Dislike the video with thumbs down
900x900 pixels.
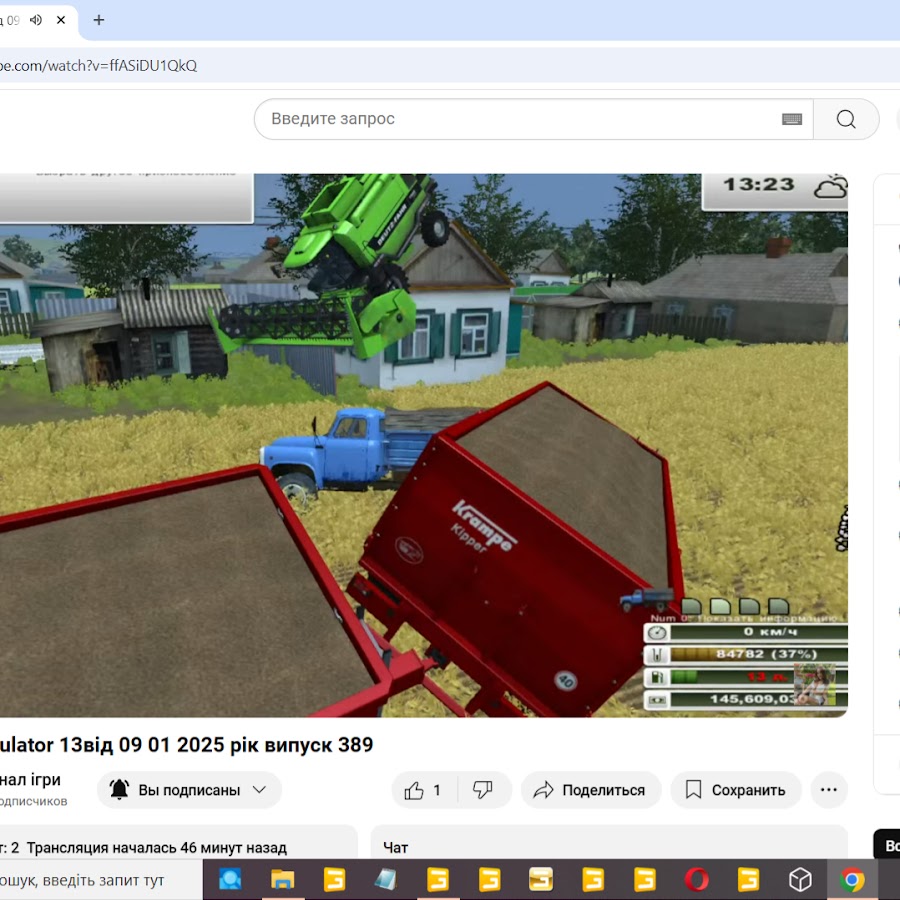click(x=483, y=790)
